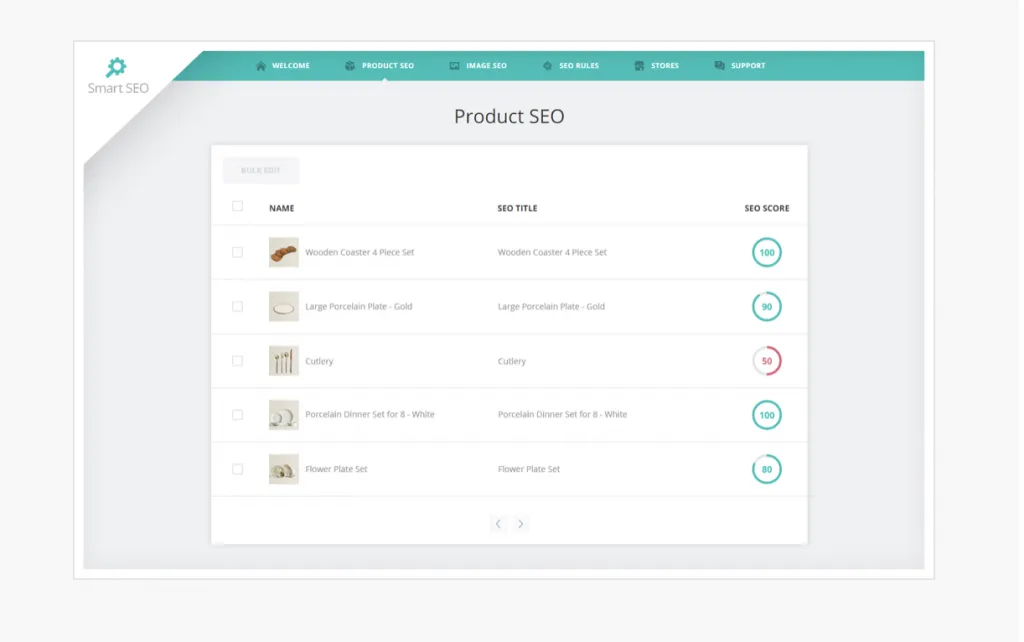Click the SEO TITLE column header

click(x=517, y=208)
